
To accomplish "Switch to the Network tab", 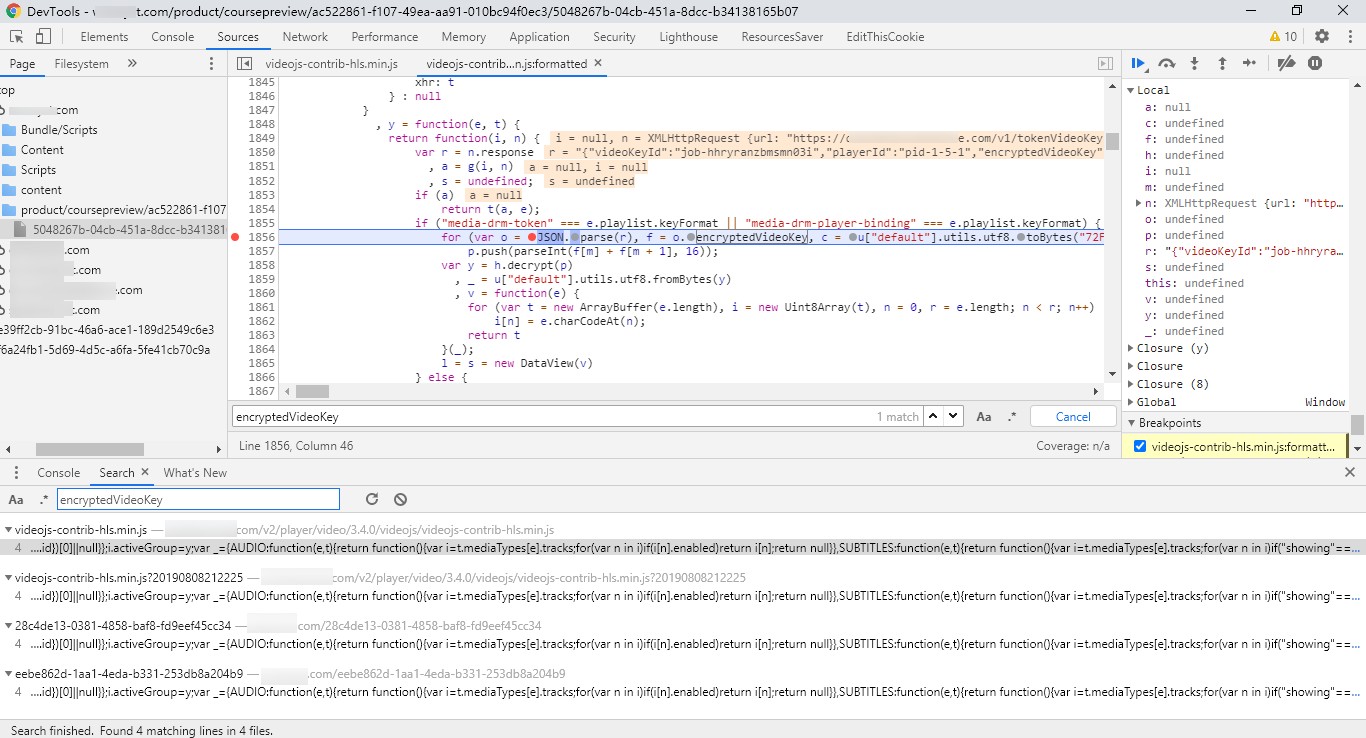I will coord(305,36).
